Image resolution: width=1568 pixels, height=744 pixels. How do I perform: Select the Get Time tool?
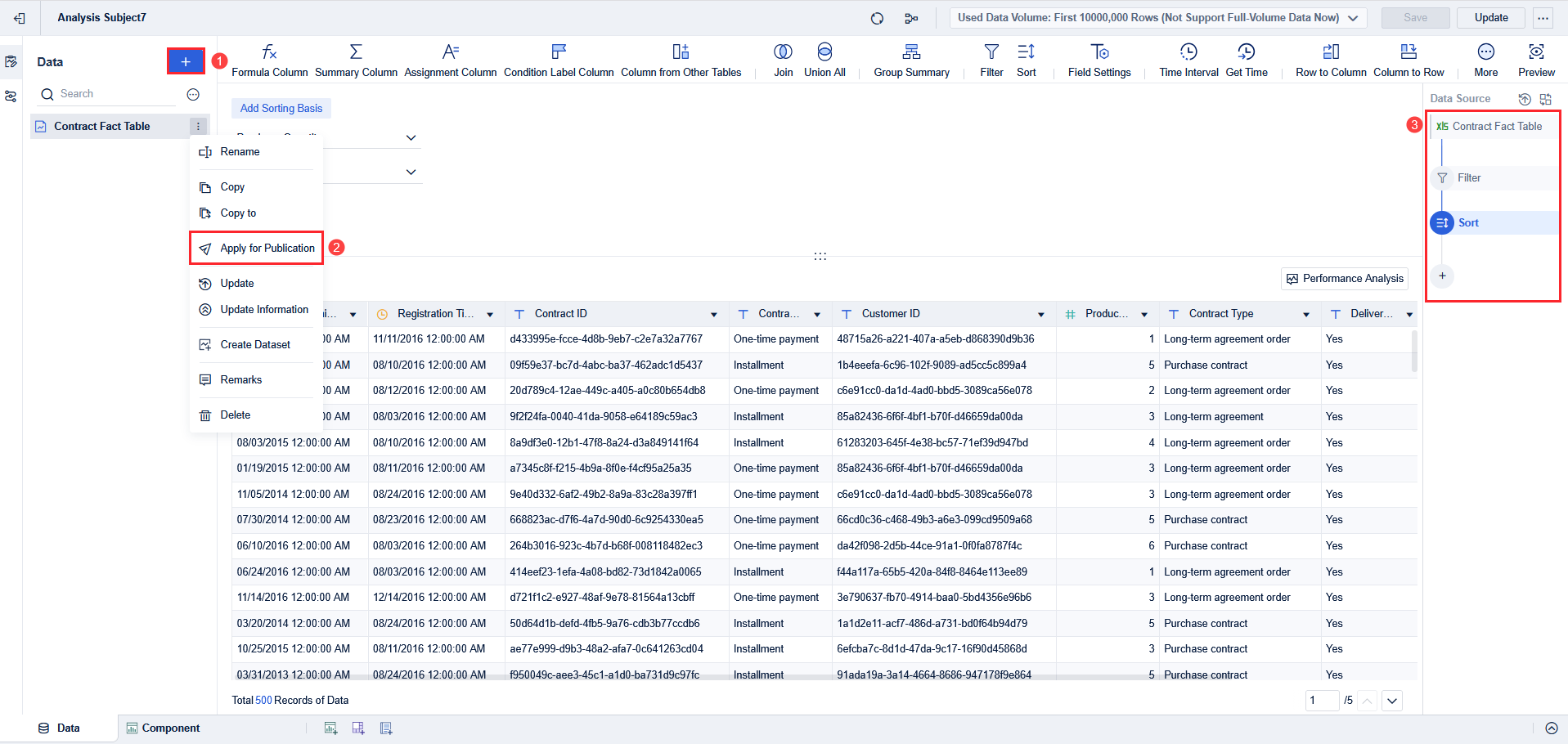(x=1247, y=61)
